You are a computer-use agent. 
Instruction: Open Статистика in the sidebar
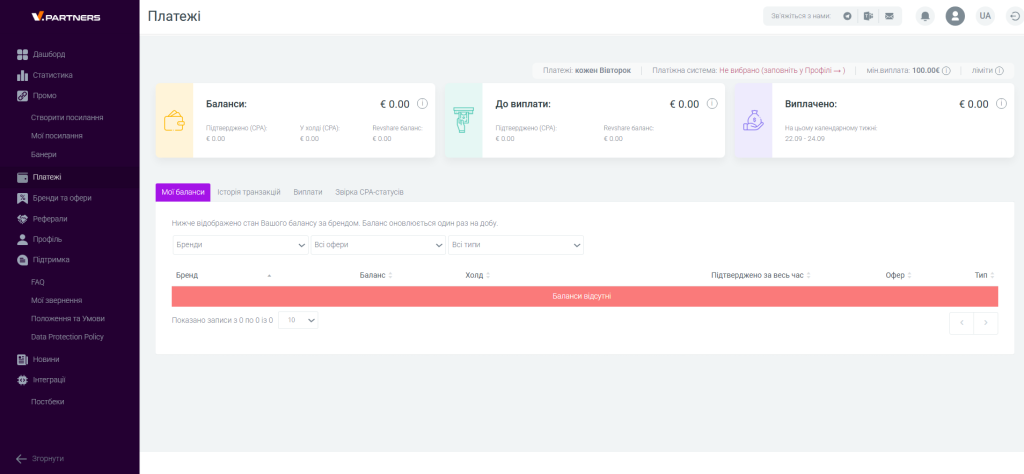pyautogui.click(x=52, y=75)
